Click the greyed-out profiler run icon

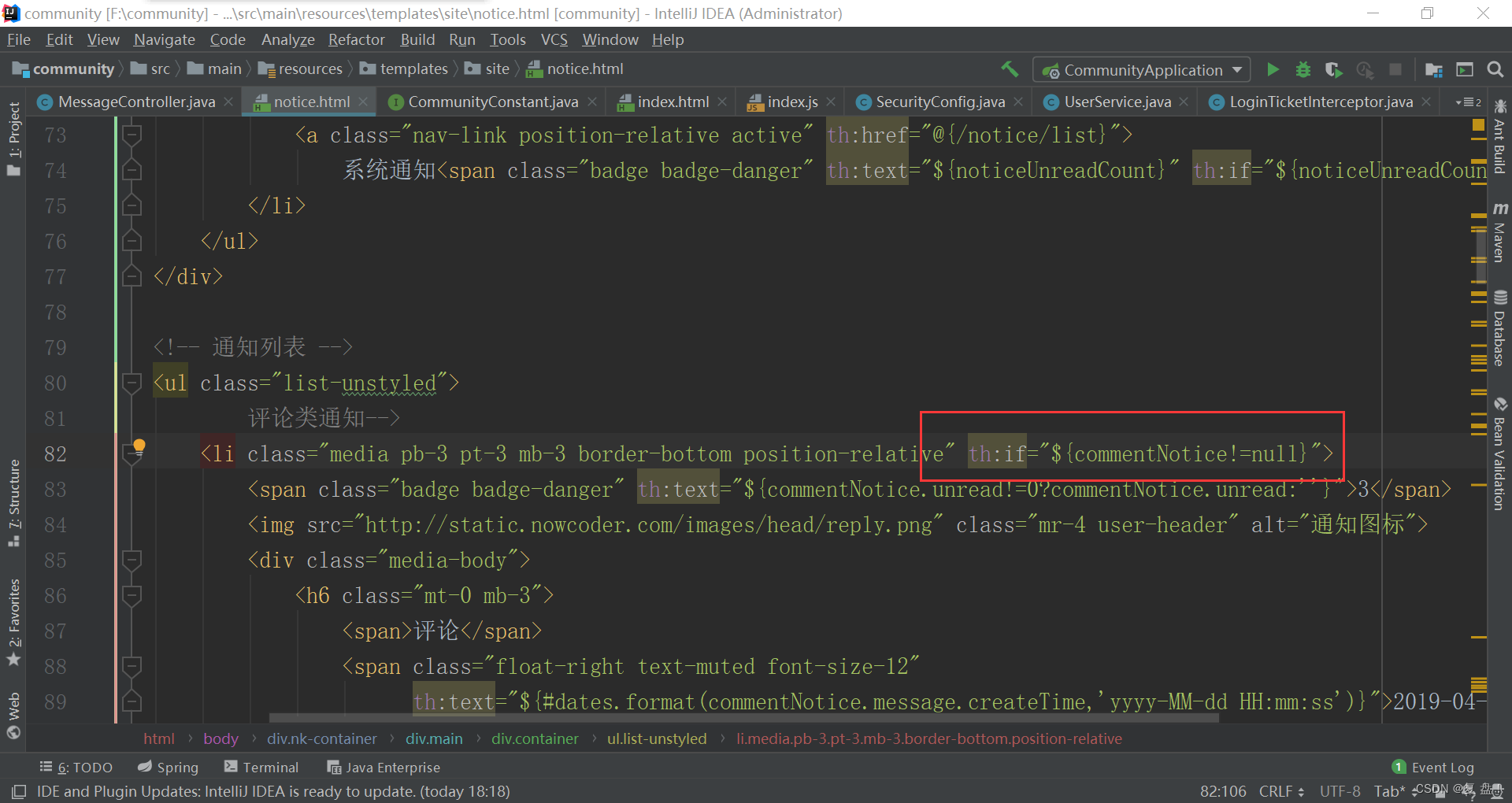(1365, 69)
